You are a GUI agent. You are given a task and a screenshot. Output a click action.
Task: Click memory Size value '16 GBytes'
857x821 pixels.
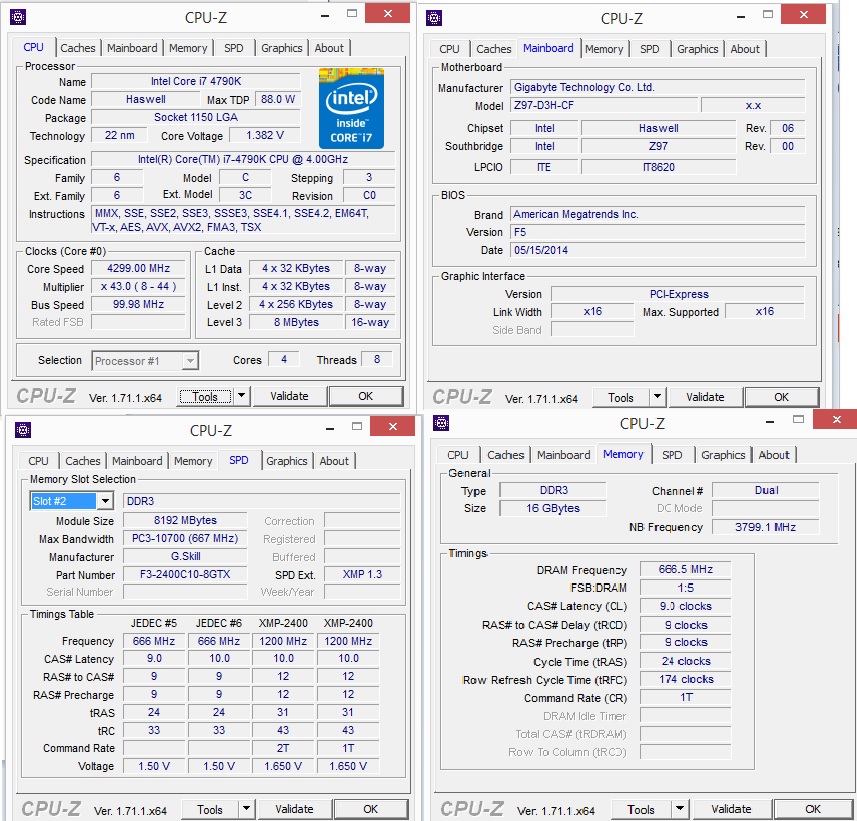553,508
